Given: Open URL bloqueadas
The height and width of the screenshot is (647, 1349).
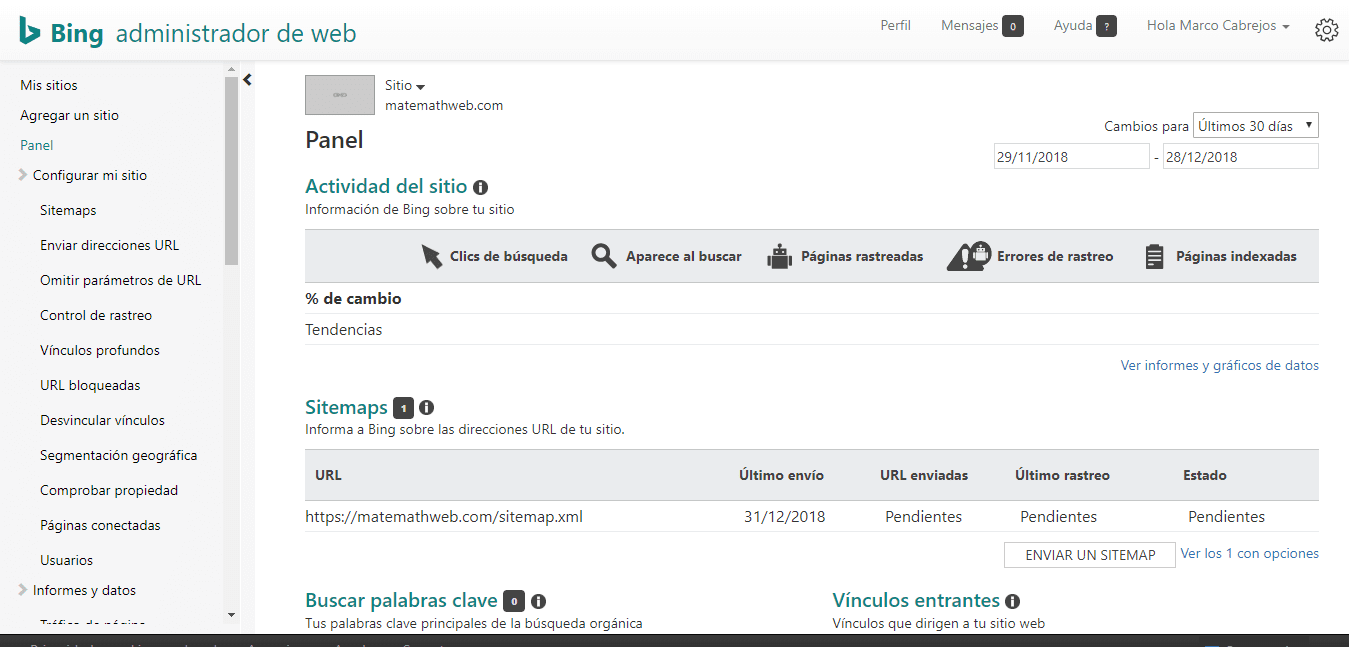Looking at the screenshot, I should pos(90,385).
